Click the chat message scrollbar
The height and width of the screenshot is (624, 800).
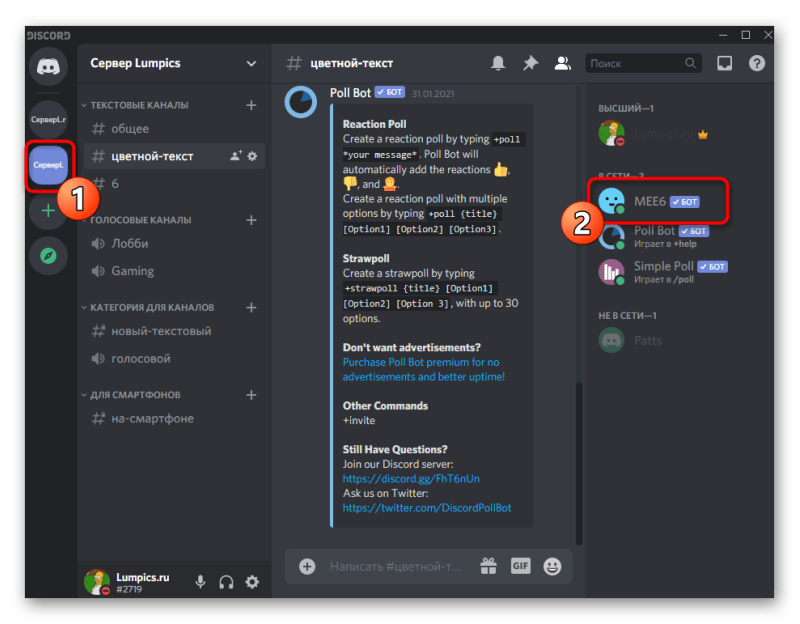(x=579, y=462)
